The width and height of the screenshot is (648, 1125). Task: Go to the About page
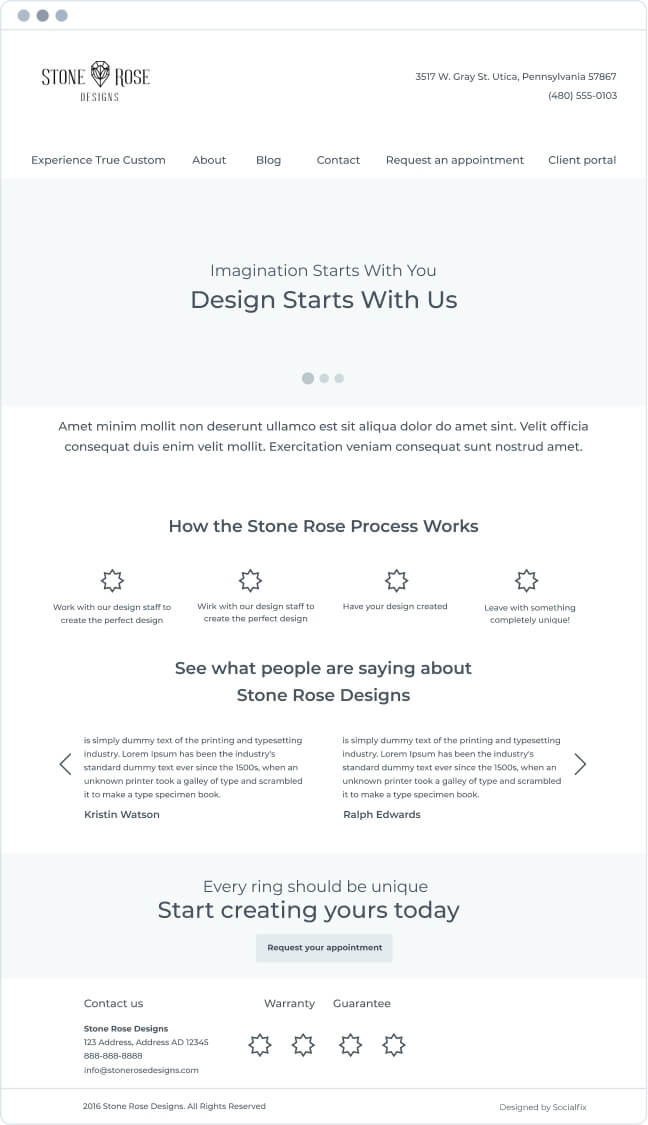coord(209,160)
